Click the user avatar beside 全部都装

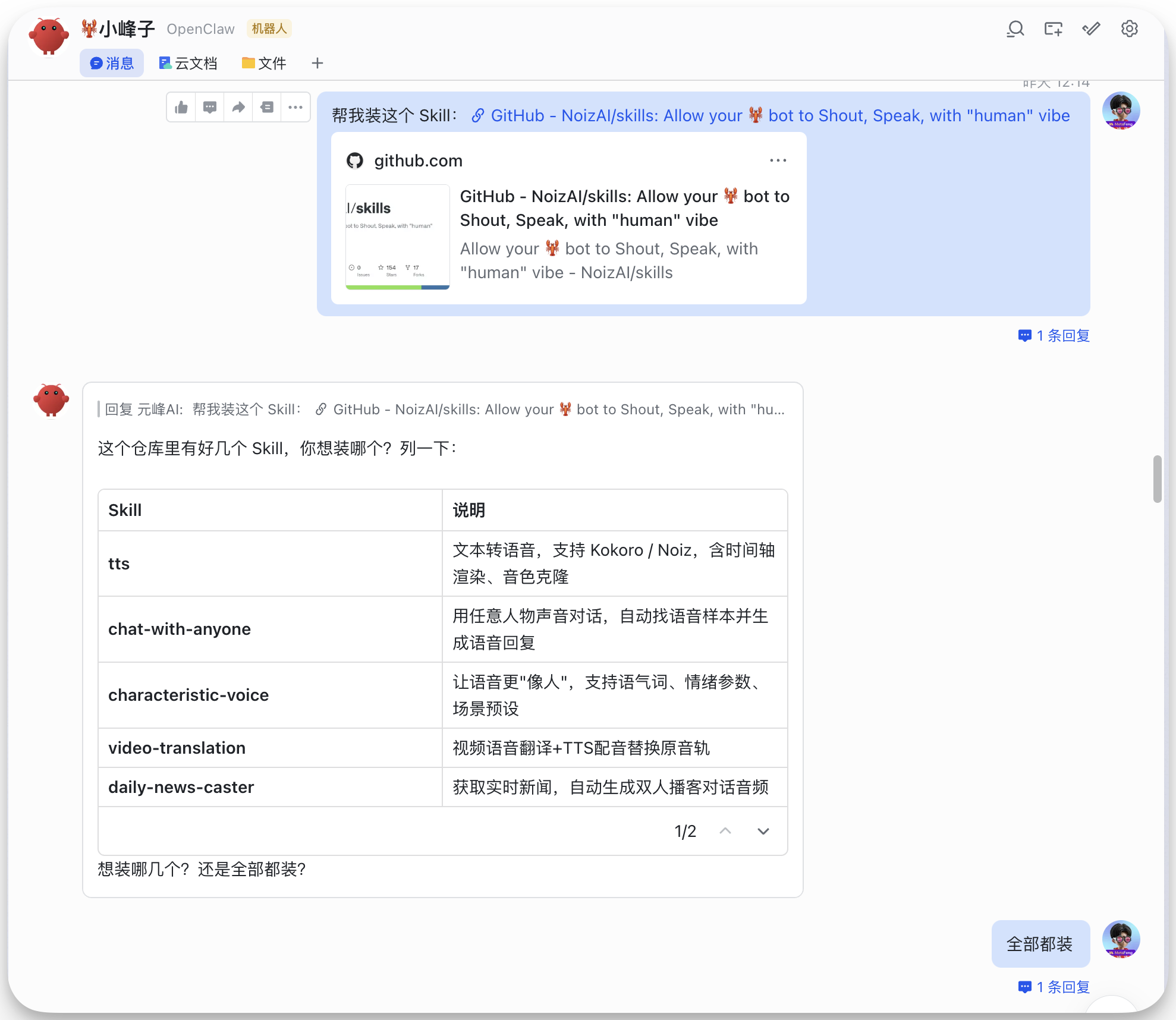tap(1121, 939)
